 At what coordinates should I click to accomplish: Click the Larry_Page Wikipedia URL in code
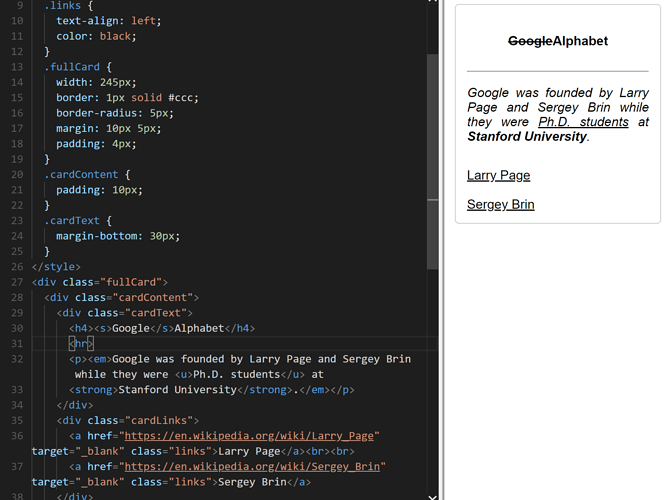click(x=249, y=436)
